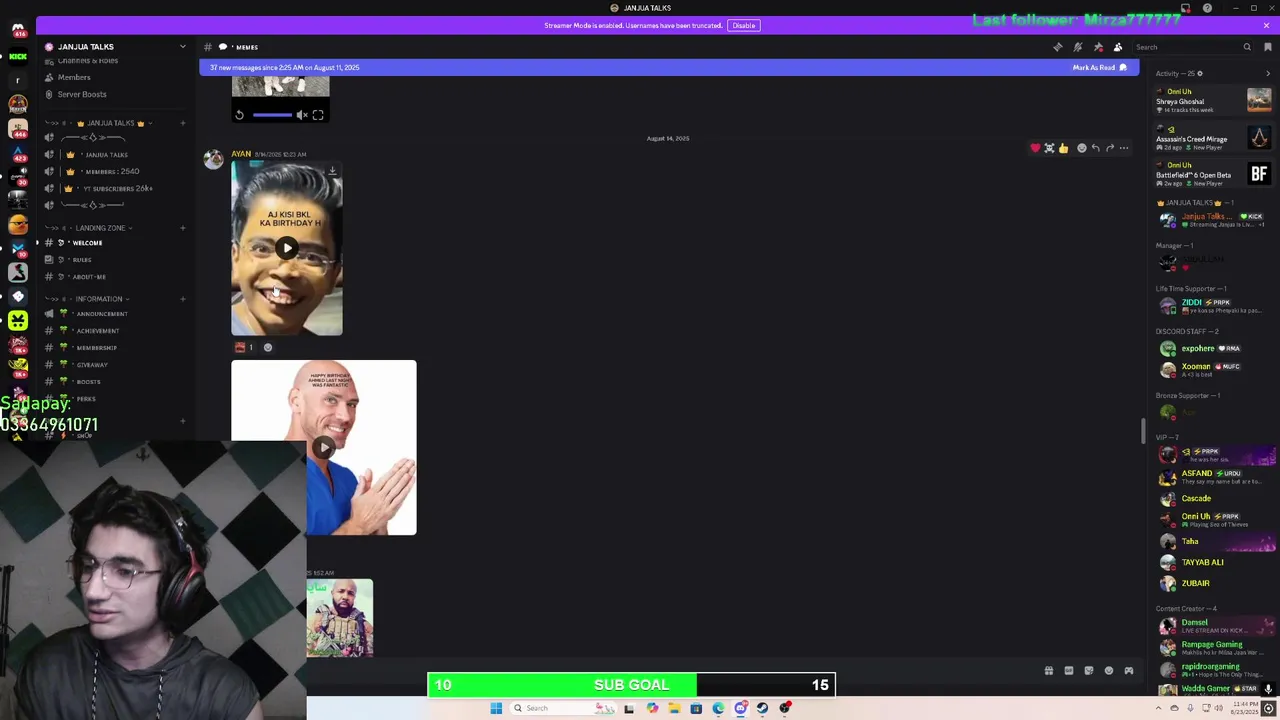Click Mark As Read button

click(1099, 67)
